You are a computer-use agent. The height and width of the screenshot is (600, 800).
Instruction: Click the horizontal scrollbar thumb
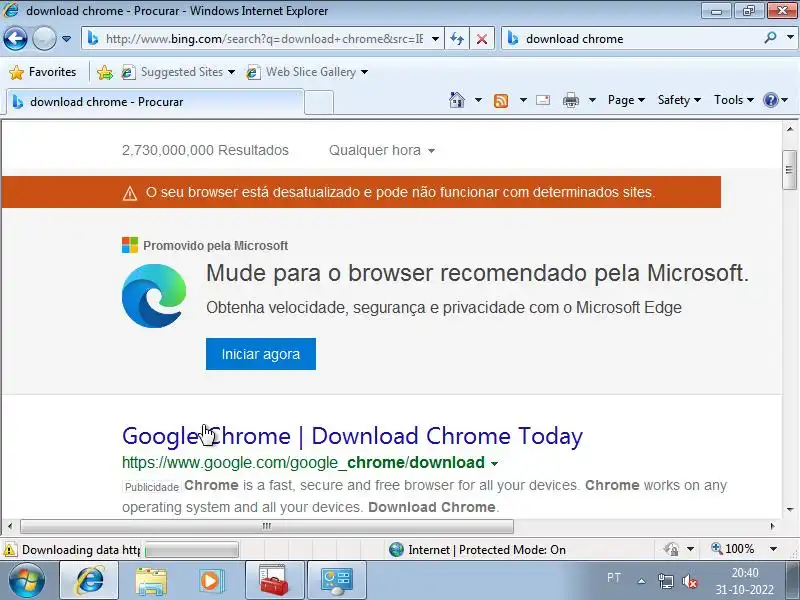tap(267, 526)
